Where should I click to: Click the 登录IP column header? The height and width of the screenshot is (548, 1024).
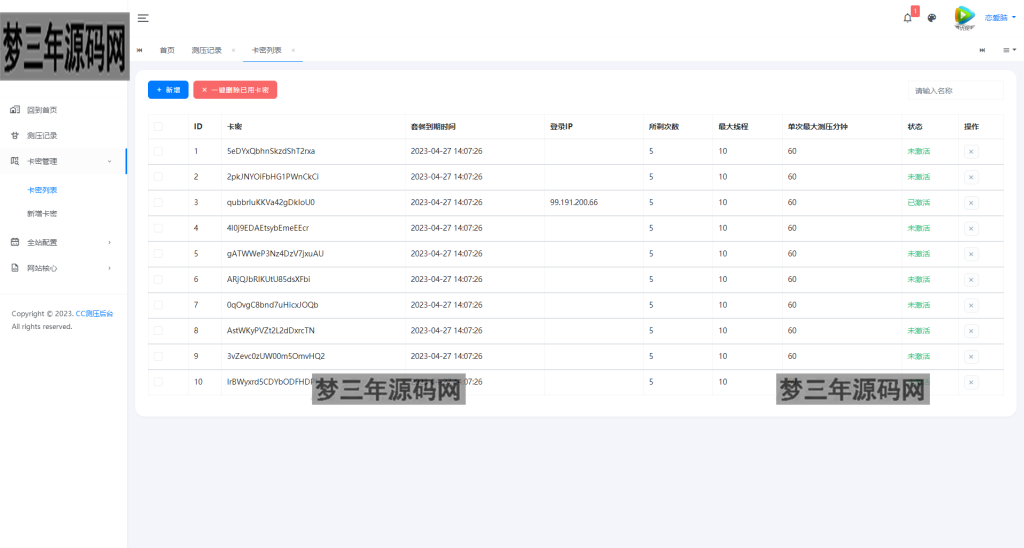click(x=561, y=127)
